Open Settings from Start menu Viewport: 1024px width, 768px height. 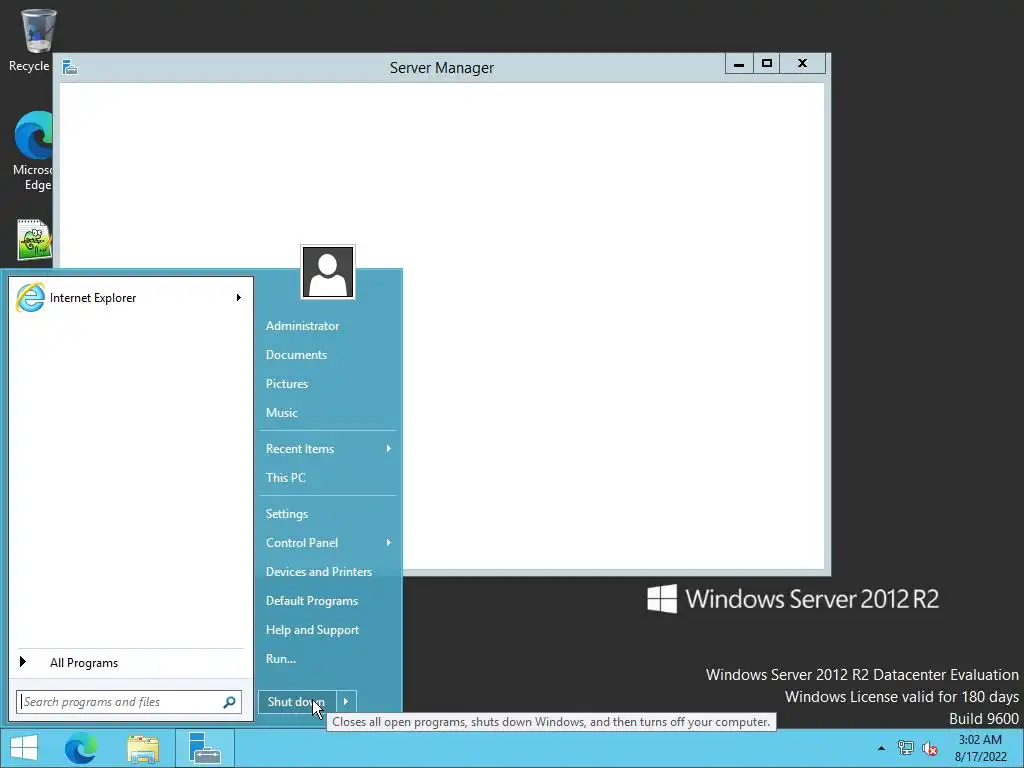pos(287,514)
